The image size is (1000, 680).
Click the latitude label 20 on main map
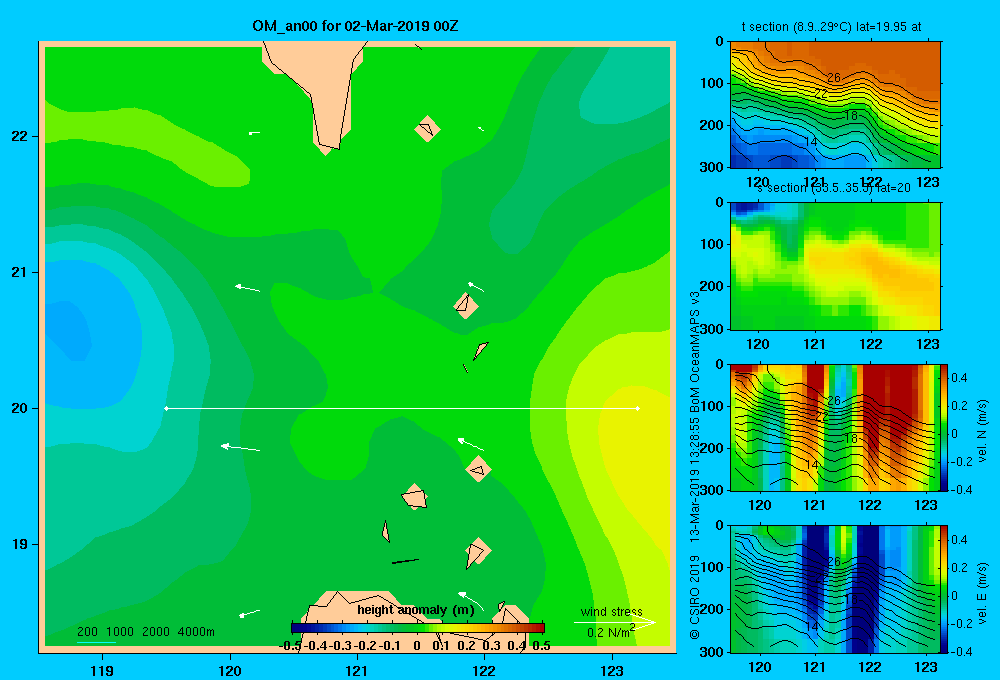tap(19, 408)
